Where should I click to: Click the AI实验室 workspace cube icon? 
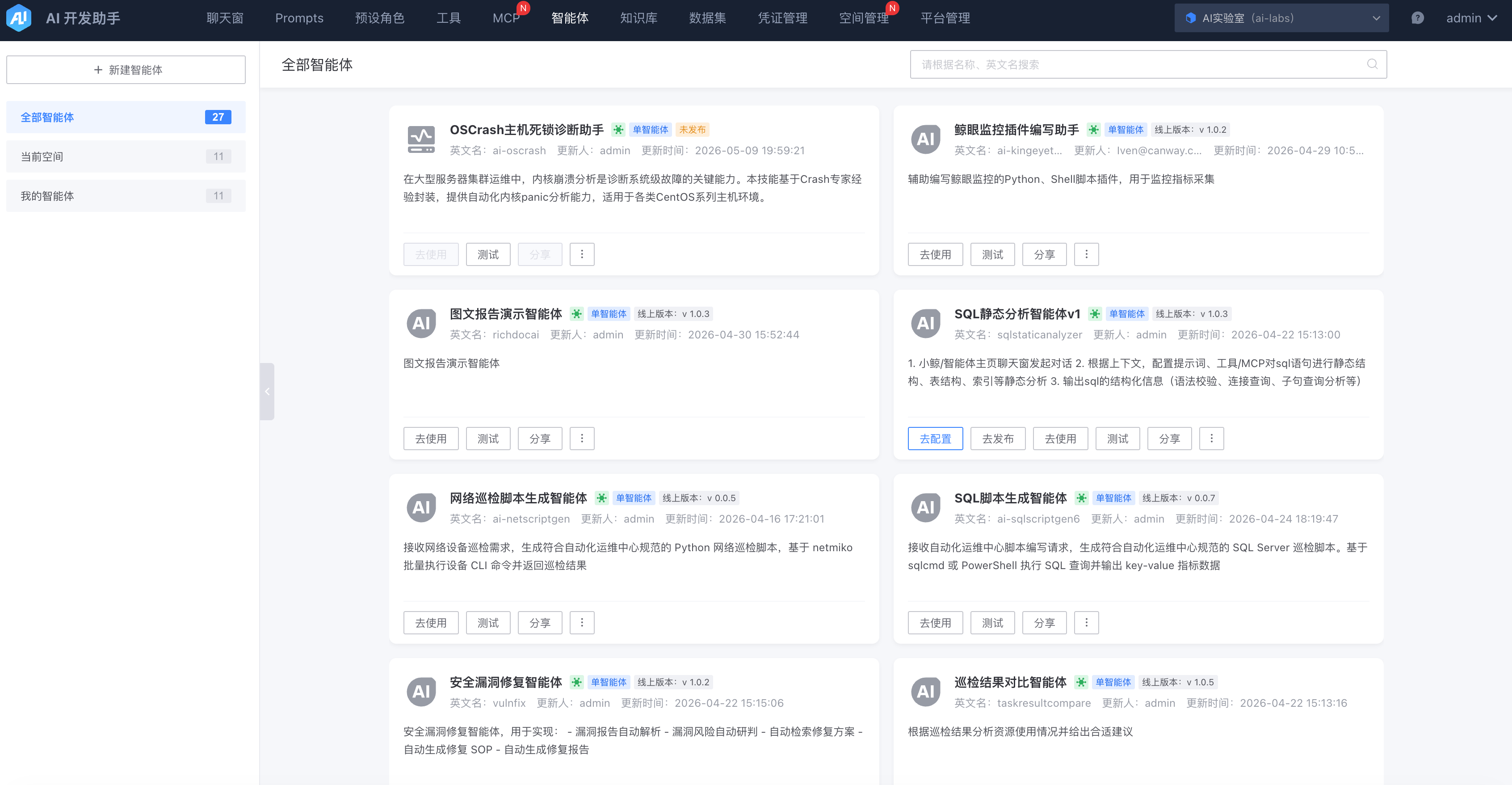coord(1191,18)
